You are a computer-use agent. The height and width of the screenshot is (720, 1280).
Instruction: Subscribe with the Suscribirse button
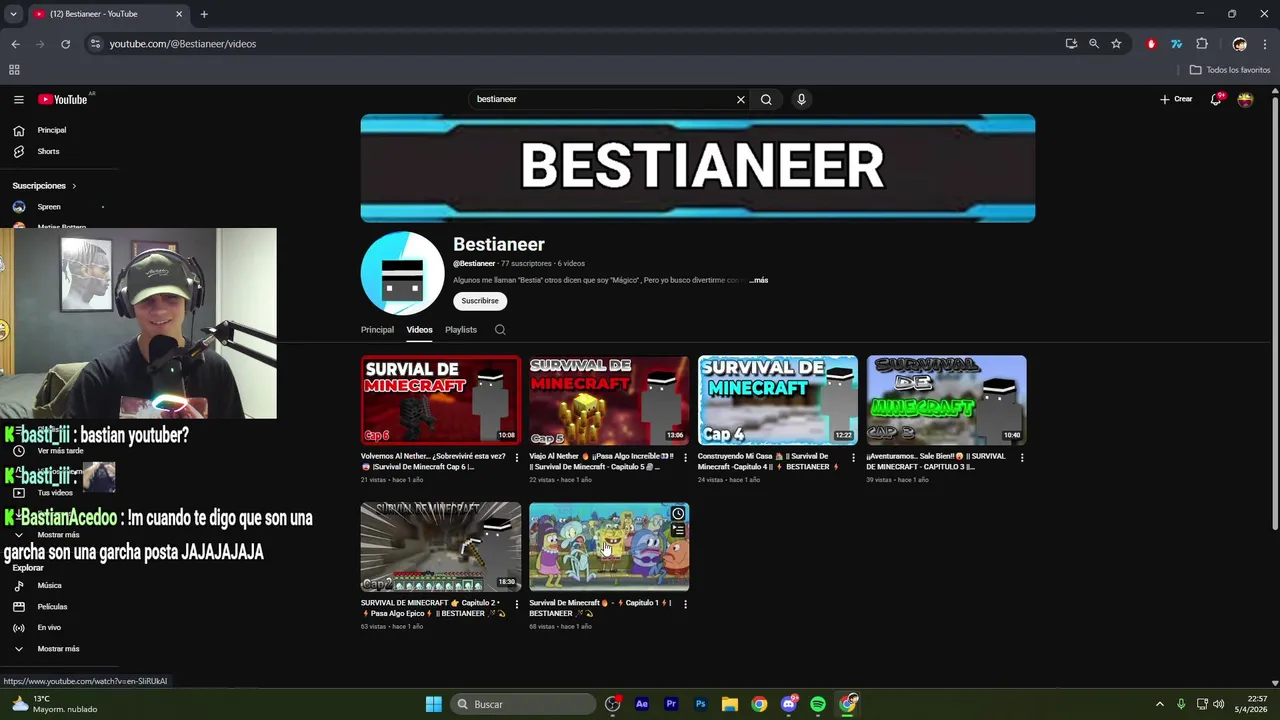pos(480,301)
